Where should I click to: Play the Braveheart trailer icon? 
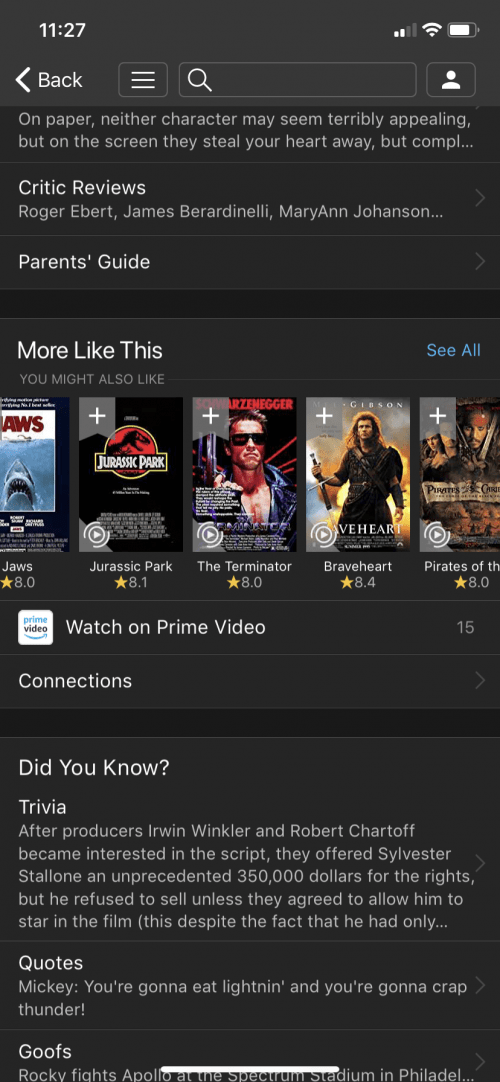pos(322,535)
